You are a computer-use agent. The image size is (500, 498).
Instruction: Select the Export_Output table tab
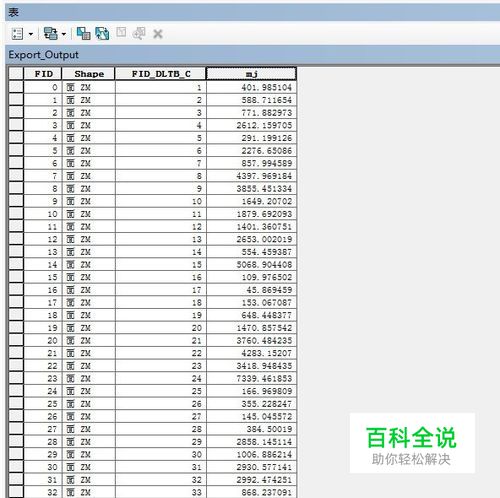click(43, 55)
